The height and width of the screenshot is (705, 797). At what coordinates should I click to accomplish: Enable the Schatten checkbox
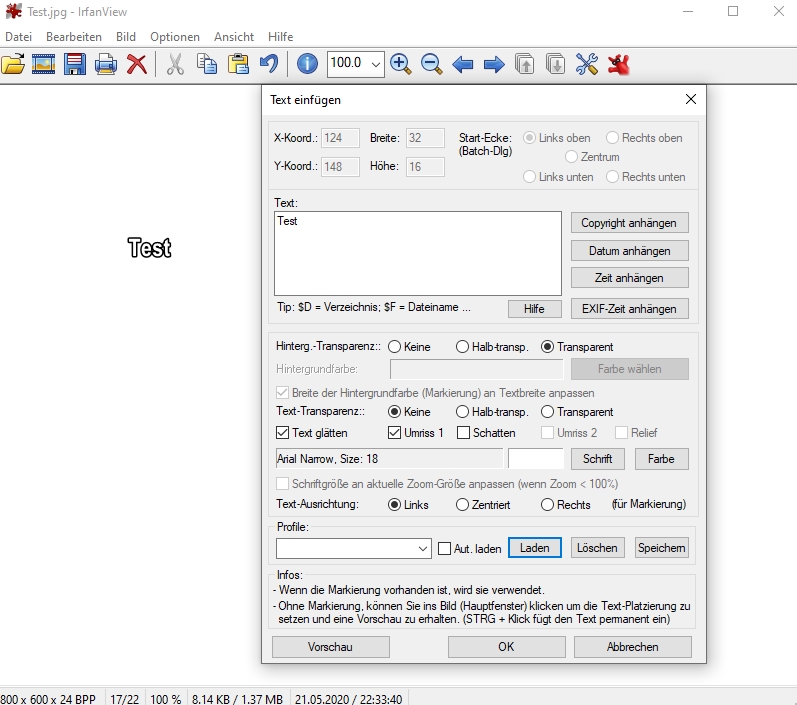click(464, 433)
